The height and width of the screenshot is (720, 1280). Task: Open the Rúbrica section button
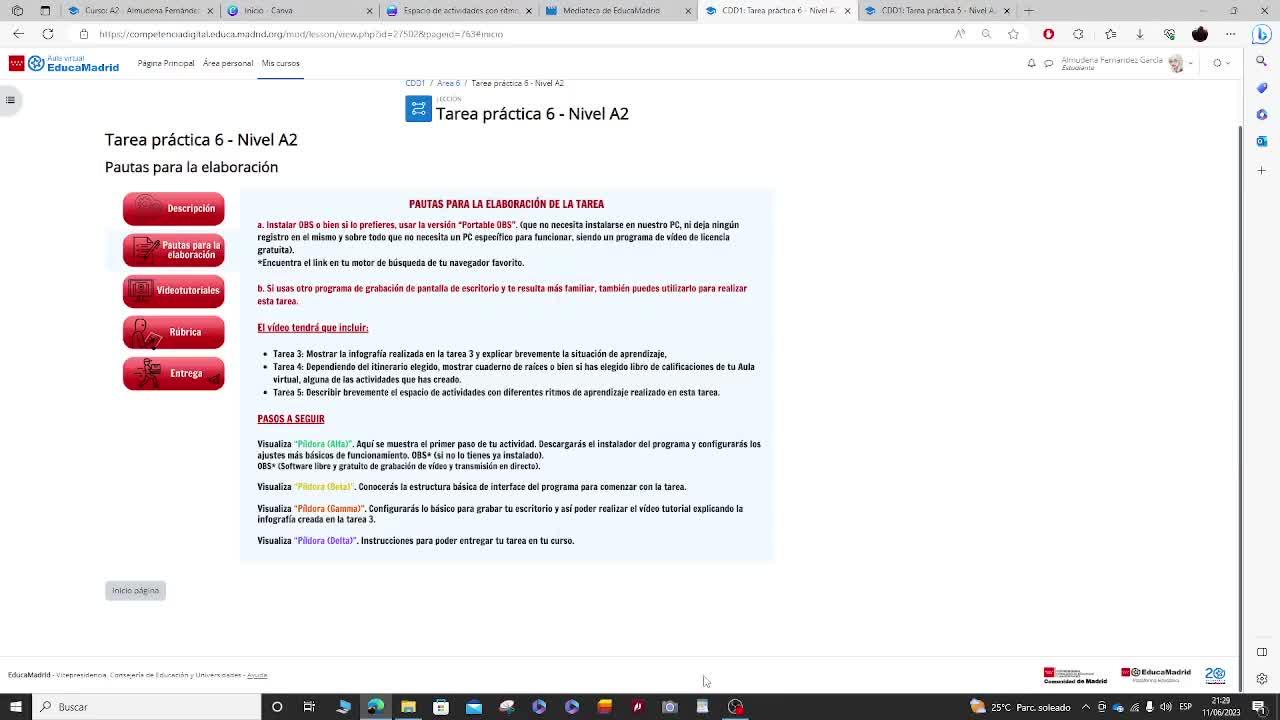(173, 332)
